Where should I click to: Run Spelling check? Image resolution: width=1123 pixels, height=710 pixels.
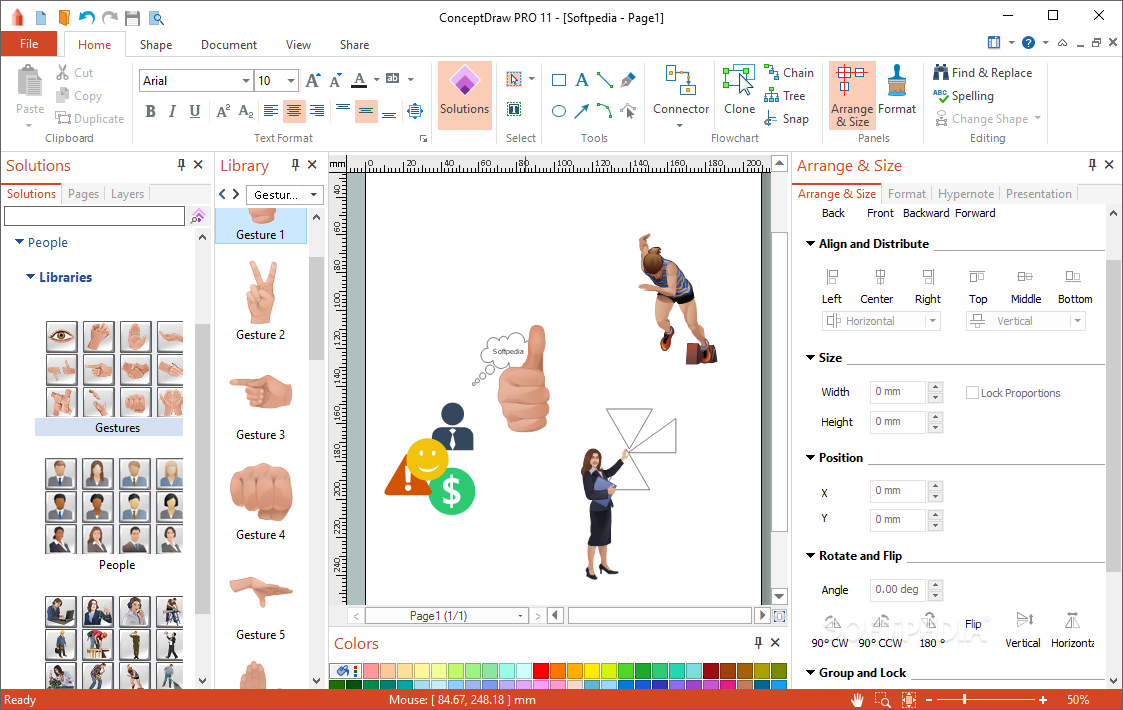click(x=963, y=95)
